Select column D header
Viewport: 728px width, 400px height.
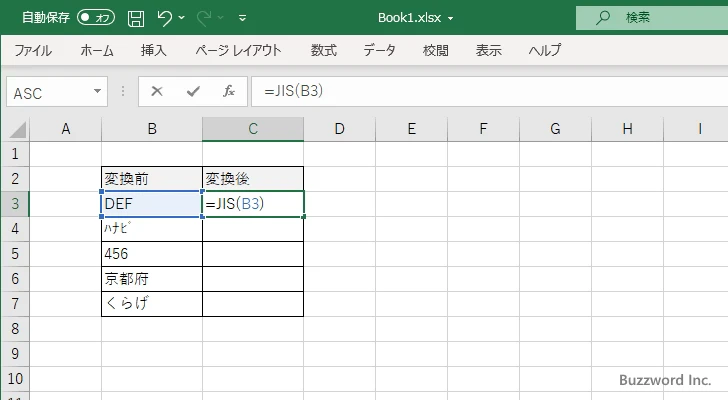point(339,129)
